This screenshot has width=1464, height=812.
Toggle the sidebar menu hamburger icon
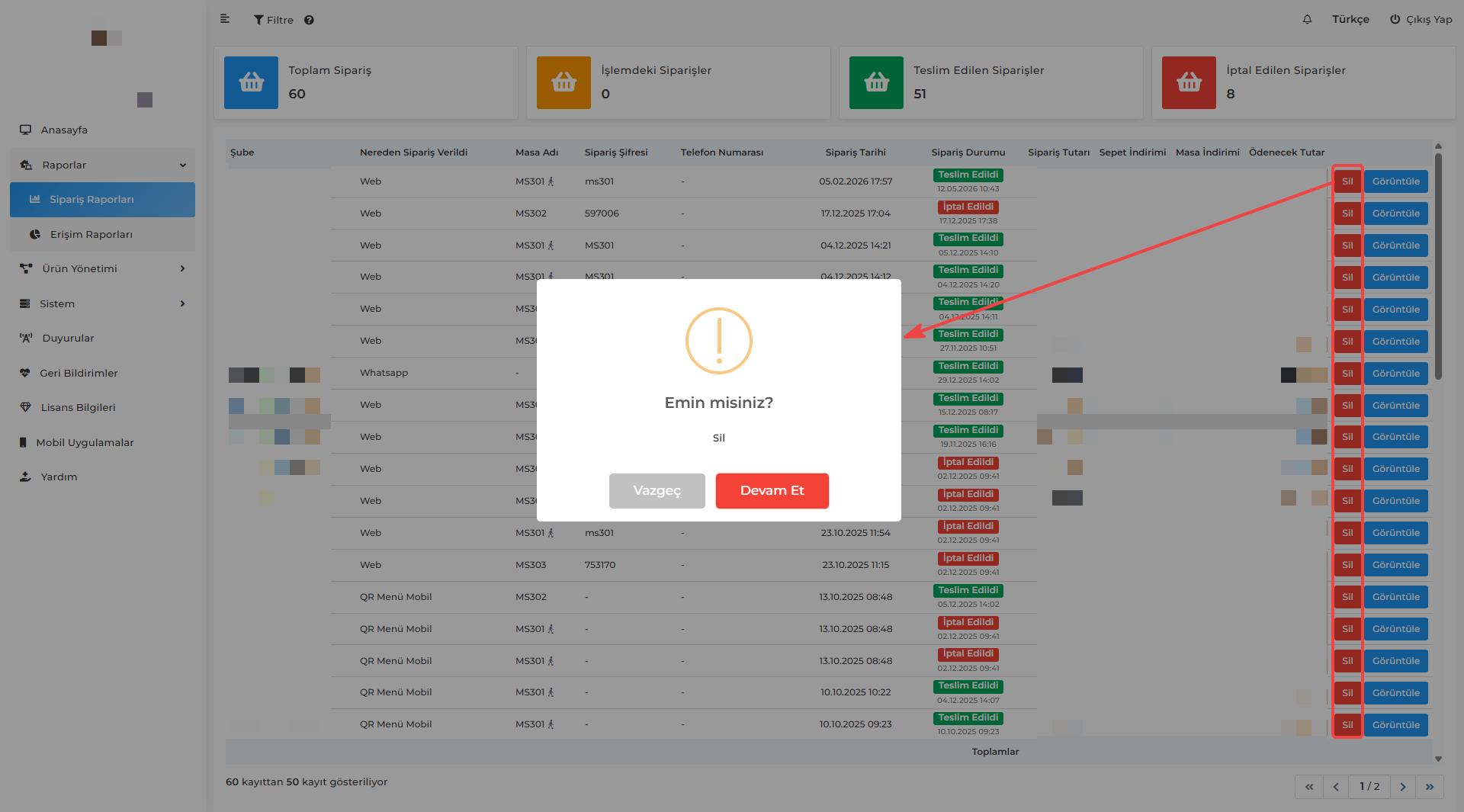225,19
